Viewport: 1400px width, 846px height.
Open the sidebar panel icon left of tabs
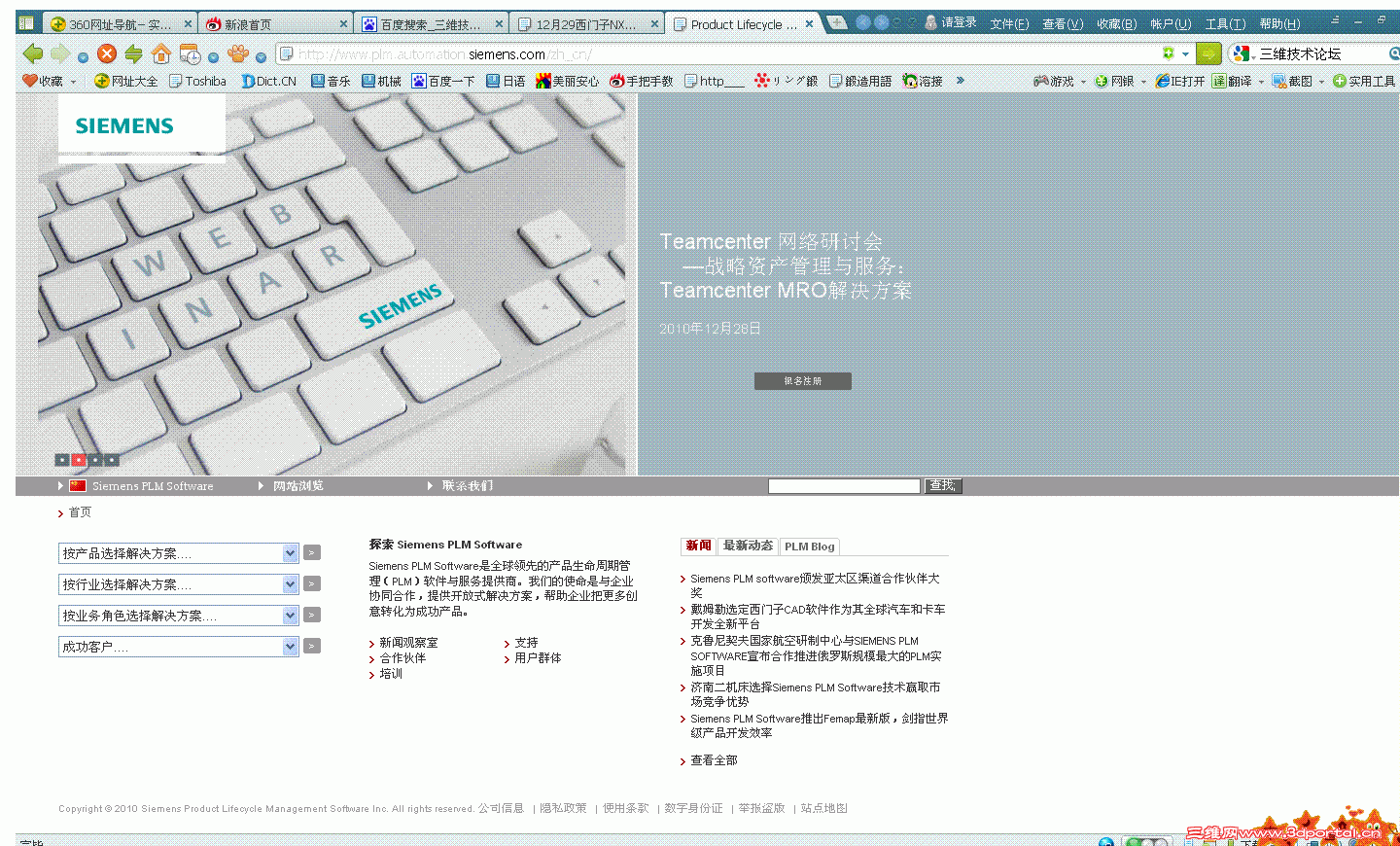pyautogui.click(x=26, y=23)
